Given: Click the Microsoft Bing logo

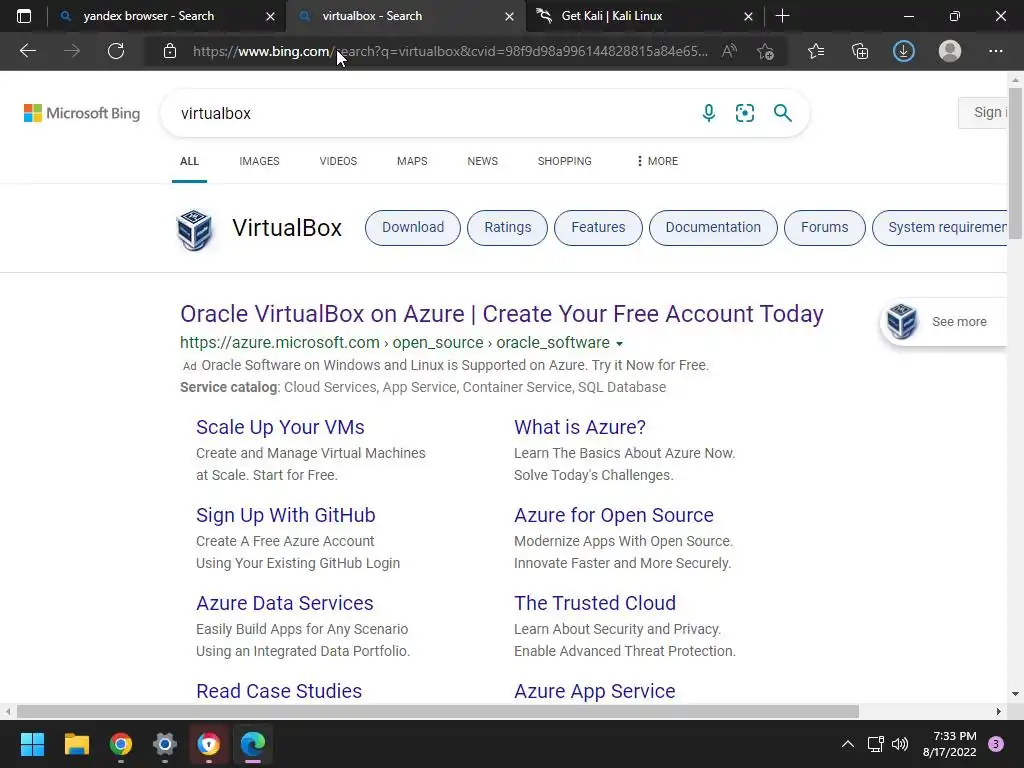Looking at the screenshot, I should tap(82, 113).
